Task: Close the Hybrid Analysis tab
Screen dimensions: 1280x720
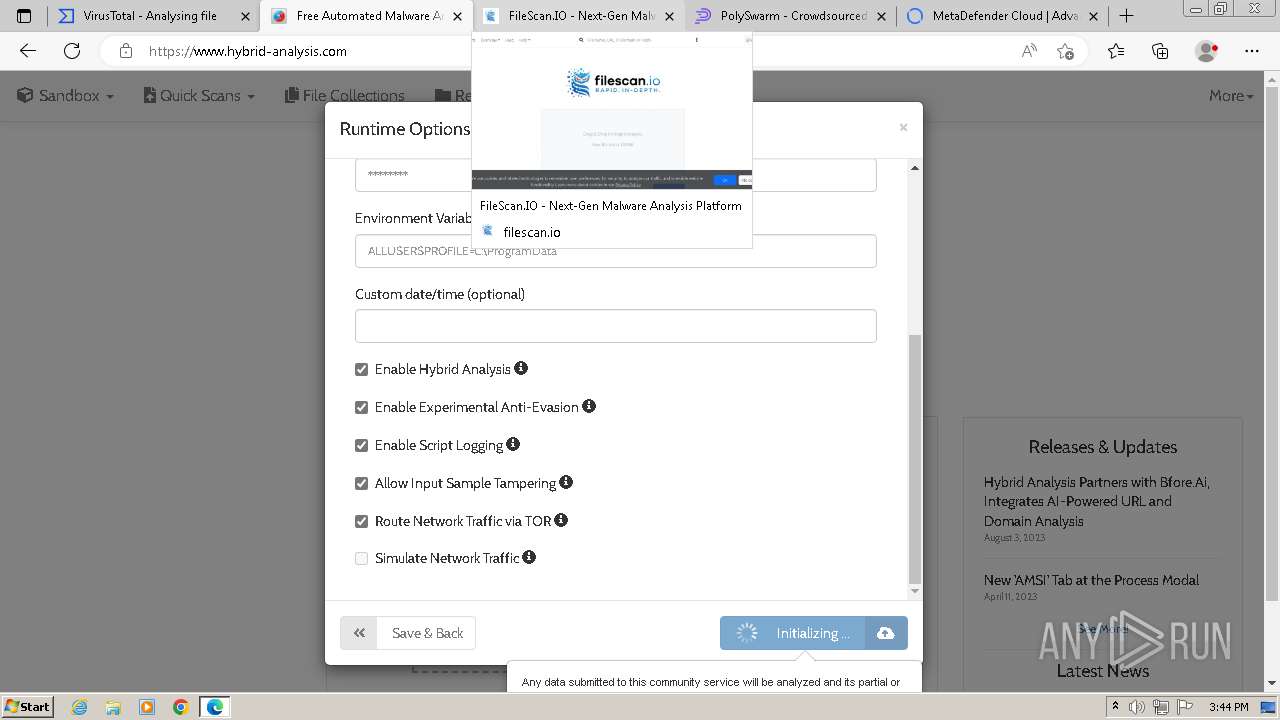Action: tap(457, 16)
